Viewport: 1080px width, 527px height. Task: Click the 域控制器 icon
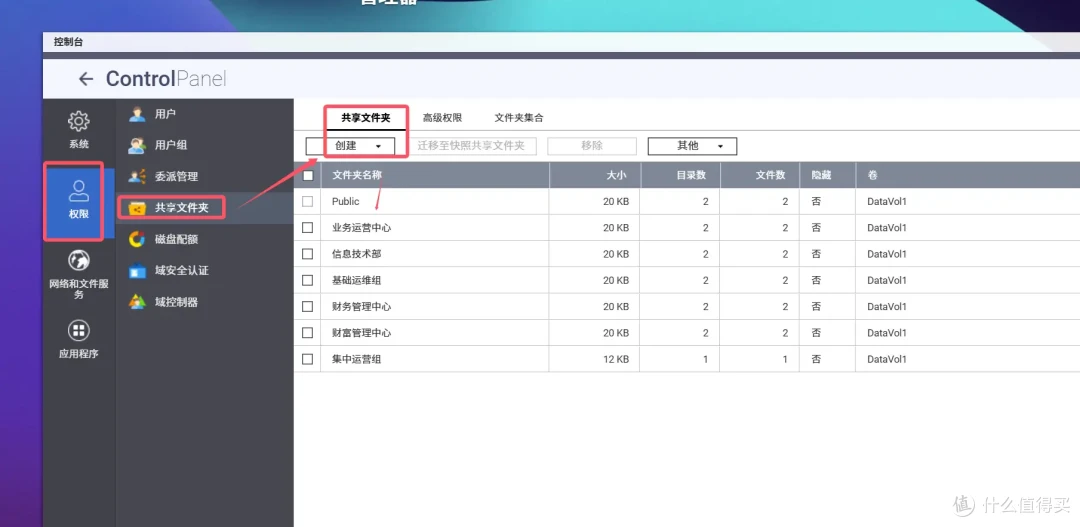pyautogui.click(x=137, y=302)
